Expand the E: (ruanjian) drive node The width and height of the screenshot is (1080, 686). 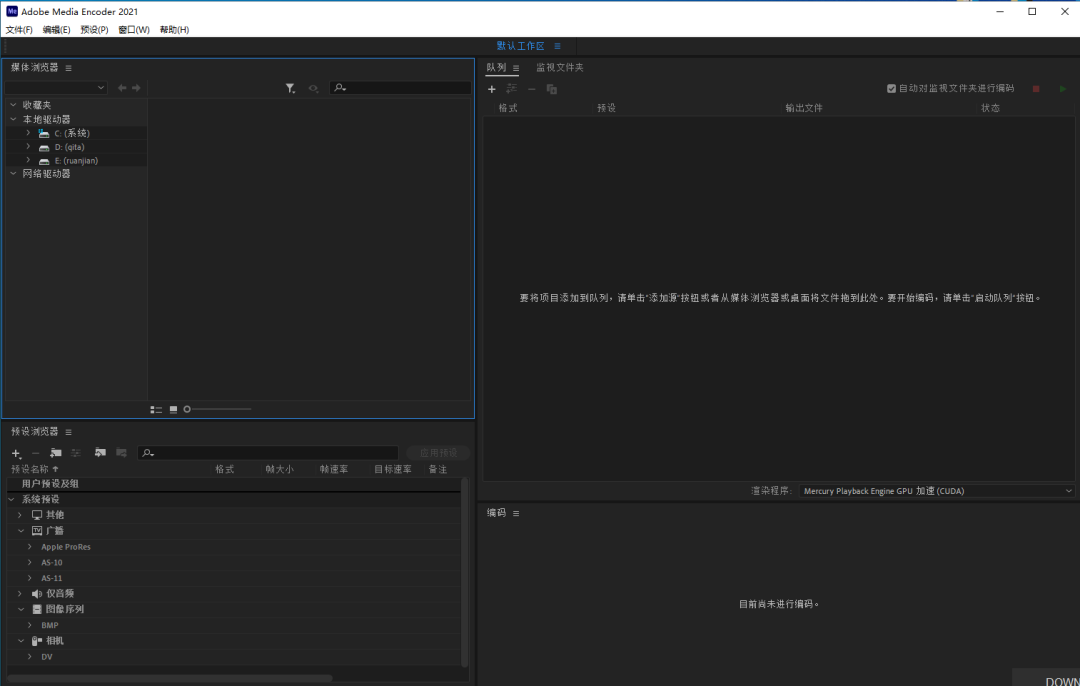tap(28, 160)
